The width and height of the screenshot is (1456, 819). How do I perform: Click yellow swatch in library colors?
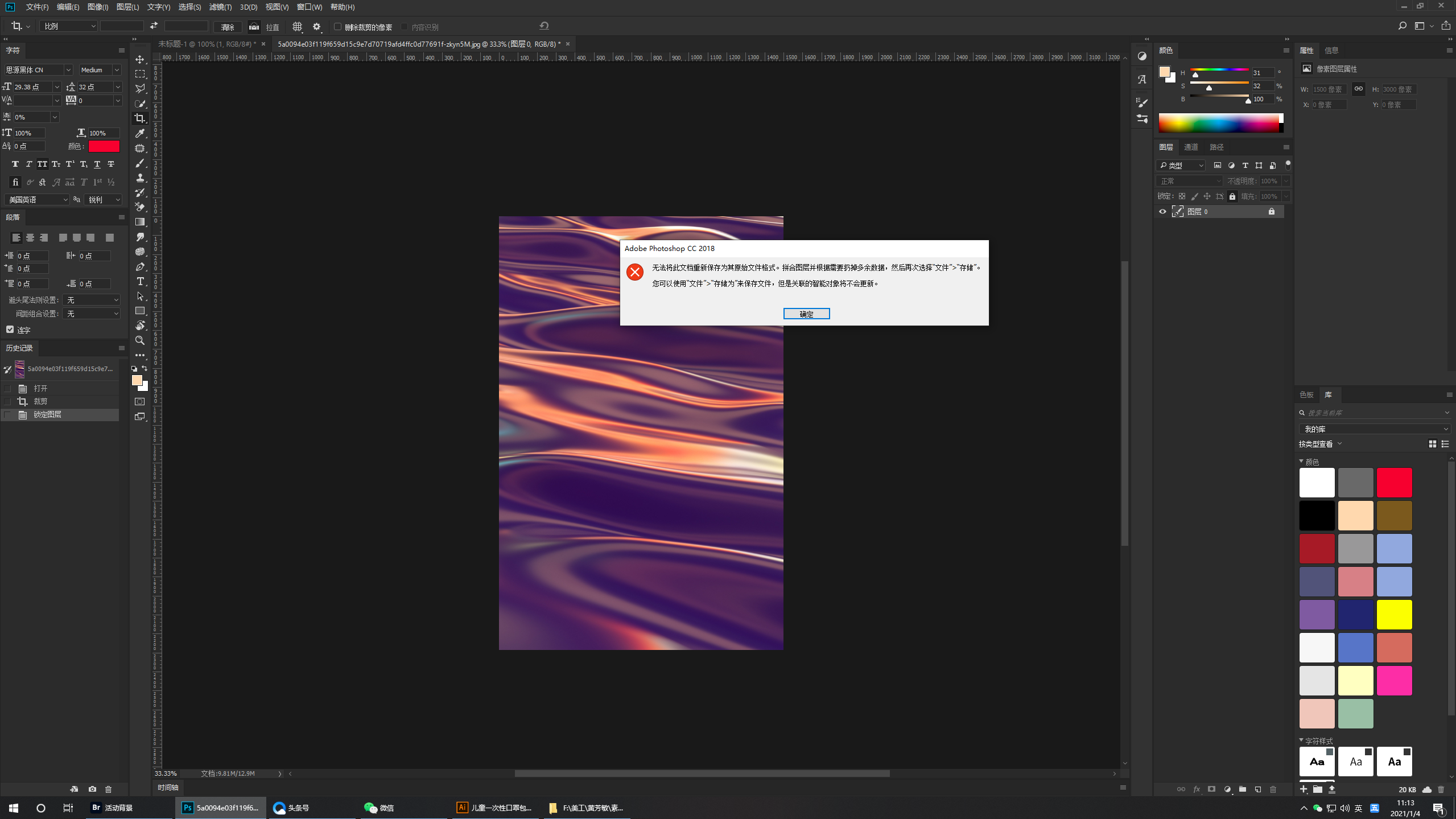(x=1394, y=614)
